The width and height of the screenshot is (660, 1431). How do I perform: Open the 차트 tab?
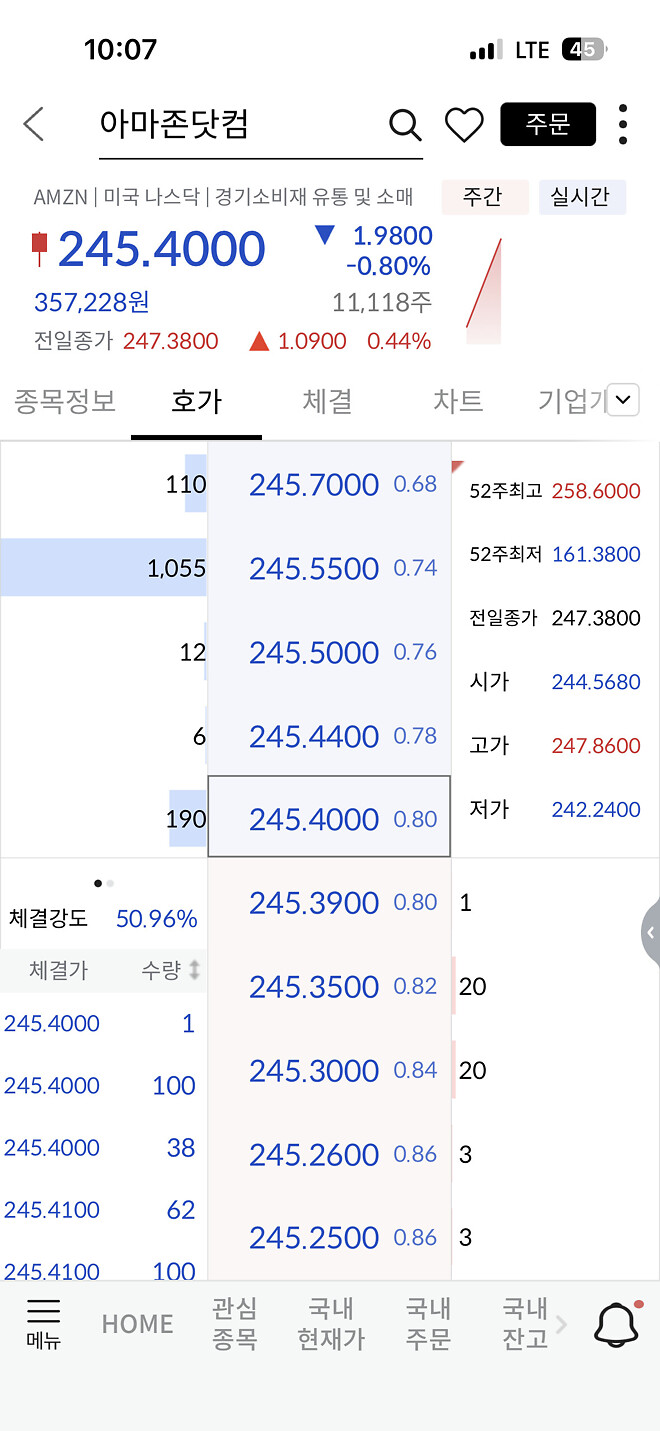(x=457, y=399)
